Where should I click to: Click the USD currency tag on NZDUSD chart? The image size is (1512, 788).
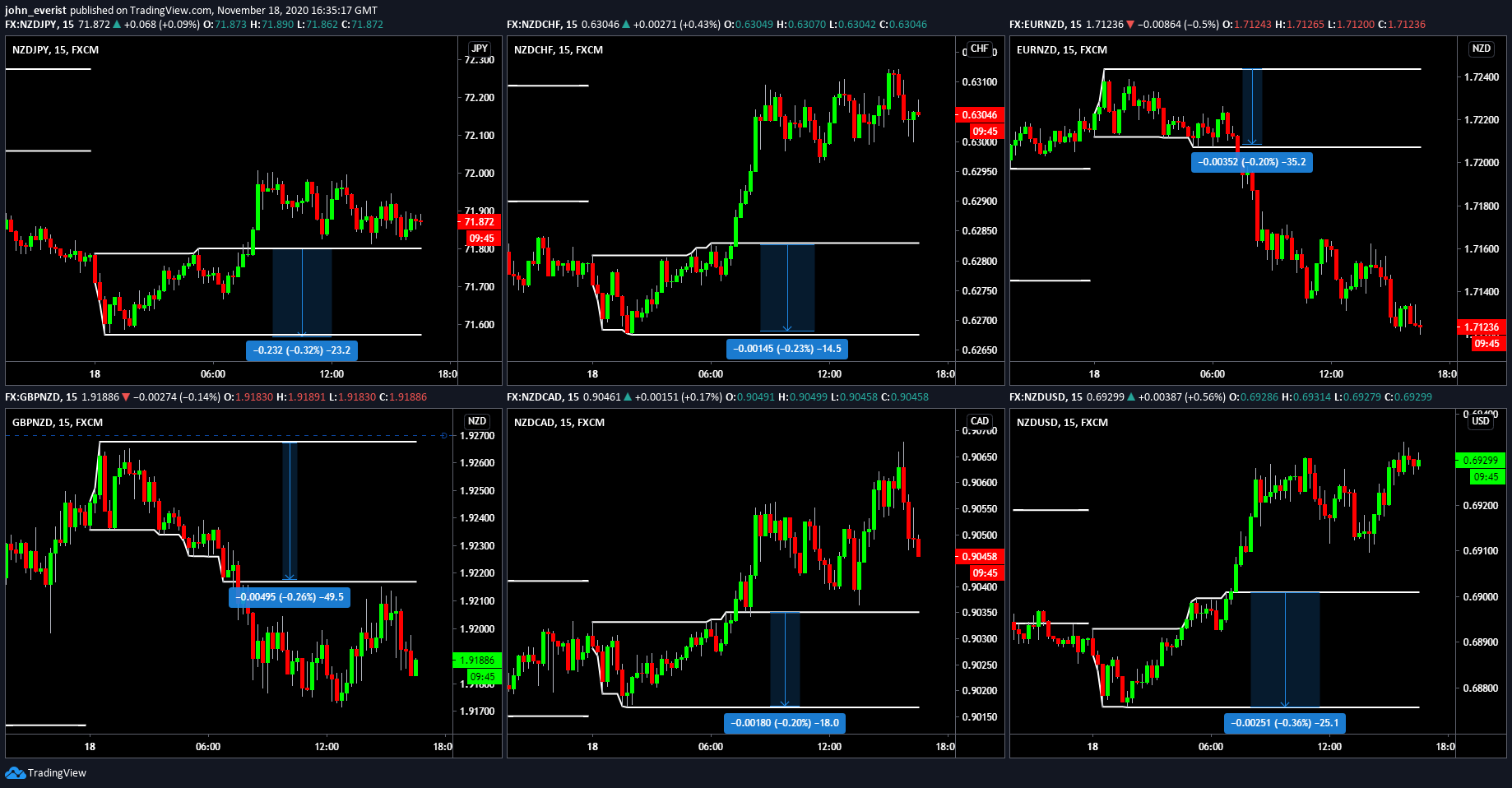click(1481, 421)
